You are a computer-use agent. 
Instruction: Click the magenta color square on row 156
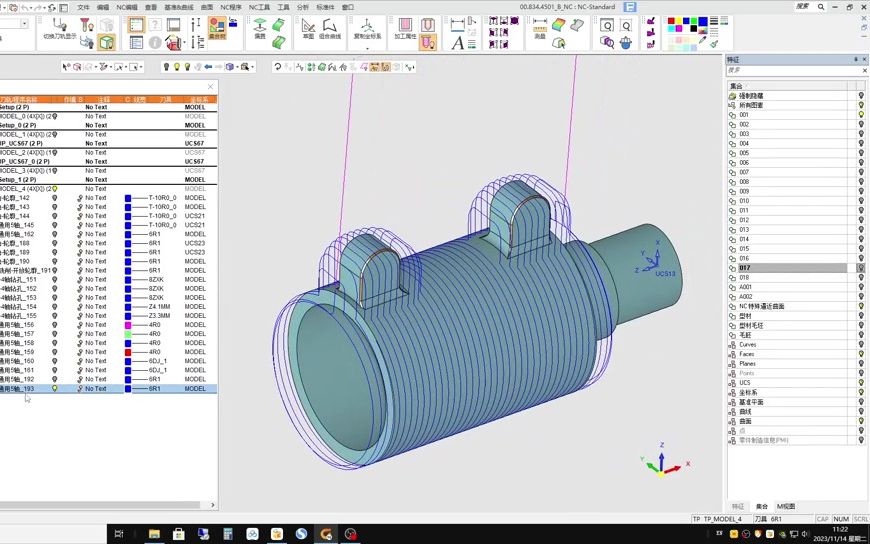[128, 325]
